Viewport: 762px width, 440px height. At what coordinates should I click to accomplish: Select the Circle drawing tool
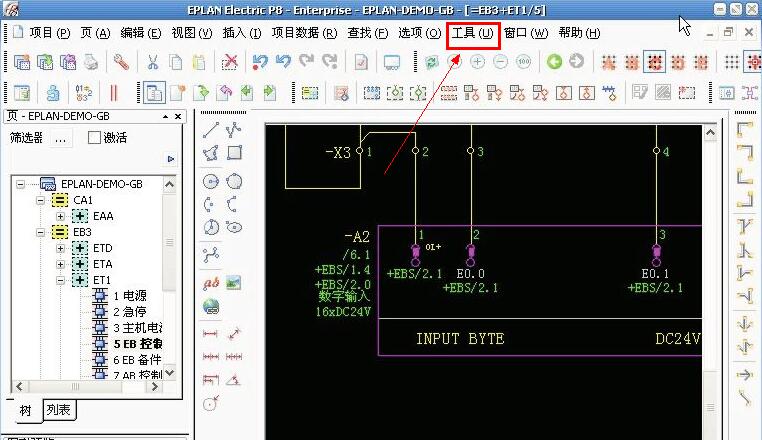point(210,181)
